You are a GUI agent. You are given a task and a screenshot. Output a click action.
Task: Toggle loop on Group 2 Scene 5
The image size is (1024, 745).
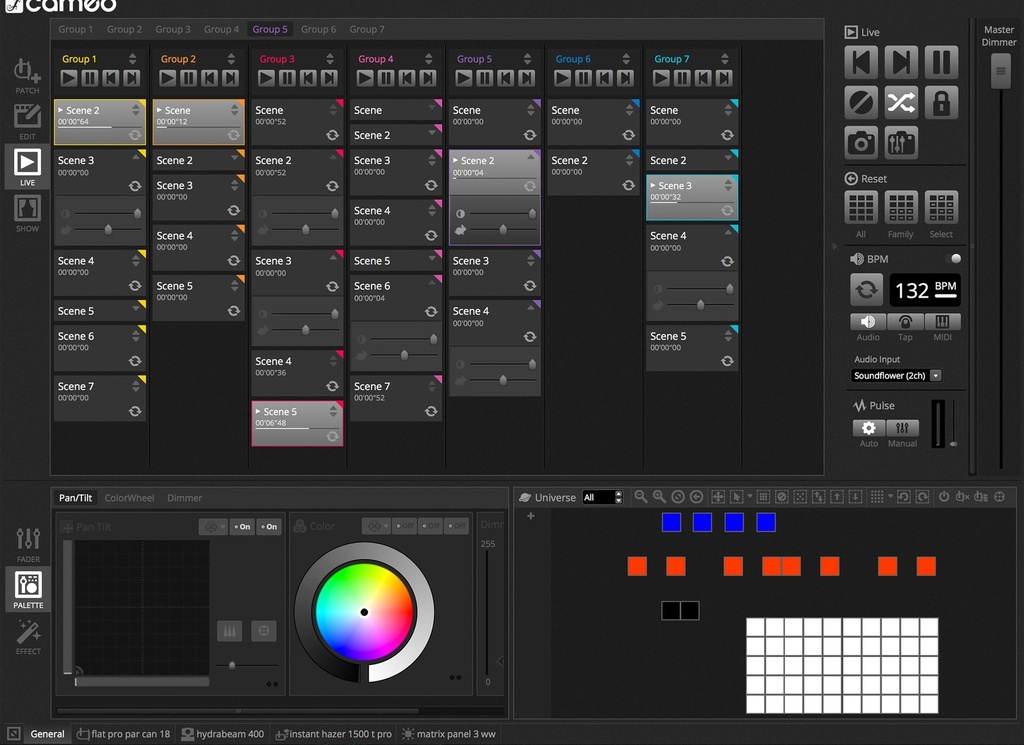click(234, 311)
